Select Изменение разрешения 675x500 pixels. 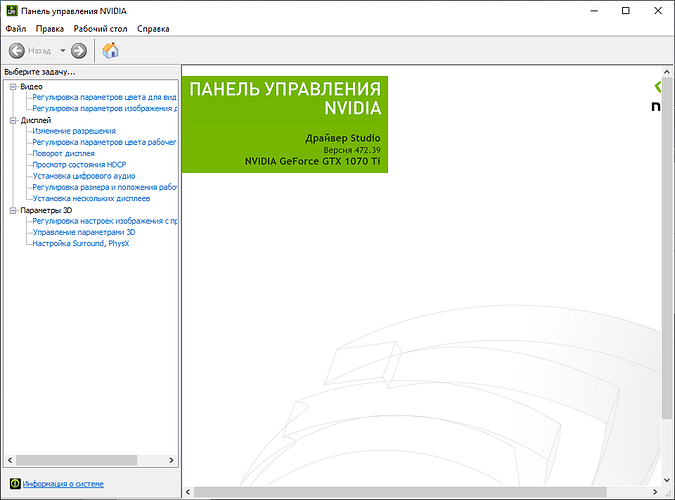pyautogui.click(x=74, y=131)
